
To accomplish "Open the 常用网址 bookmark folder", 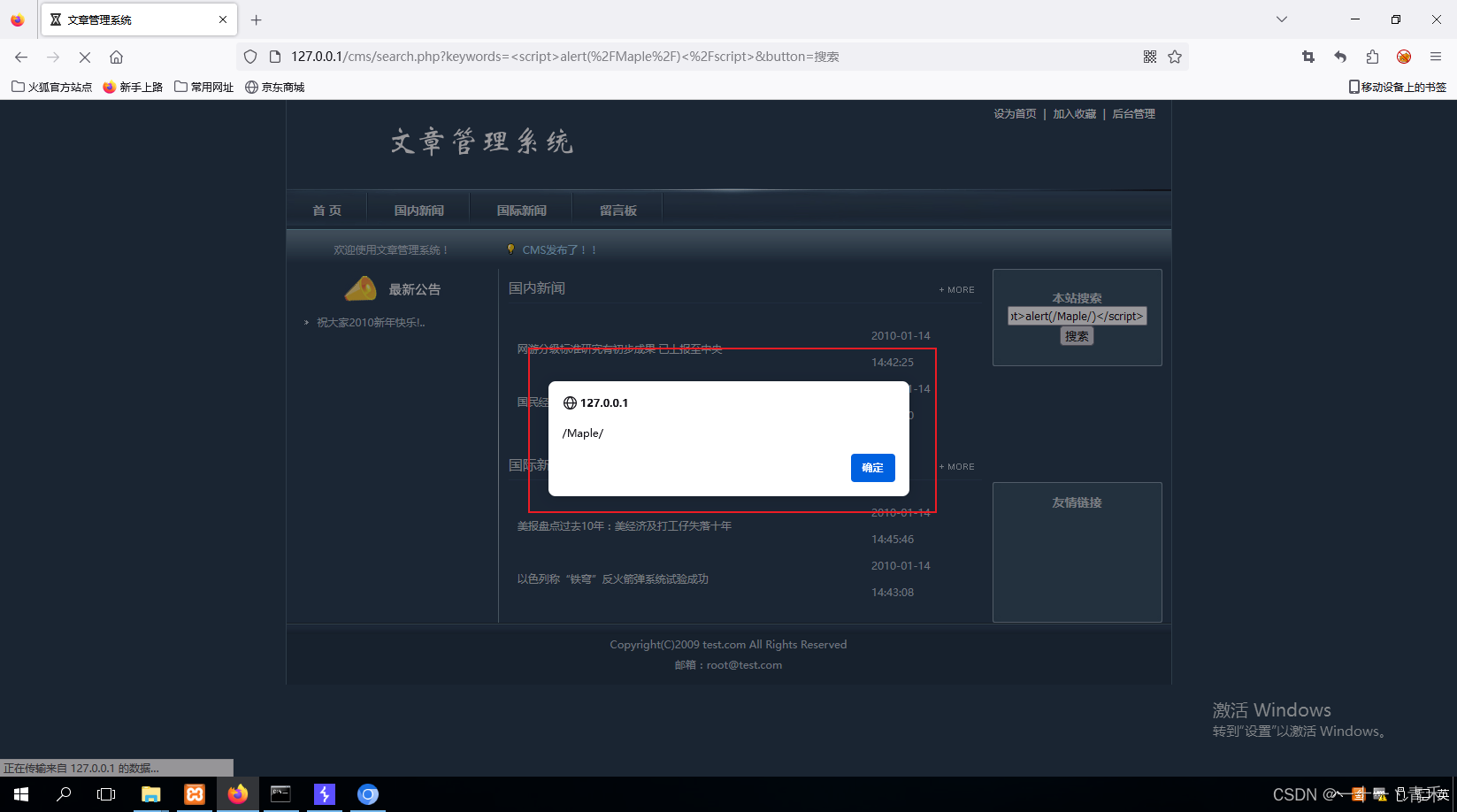I will pyautogui.click(x=204, y=87).
